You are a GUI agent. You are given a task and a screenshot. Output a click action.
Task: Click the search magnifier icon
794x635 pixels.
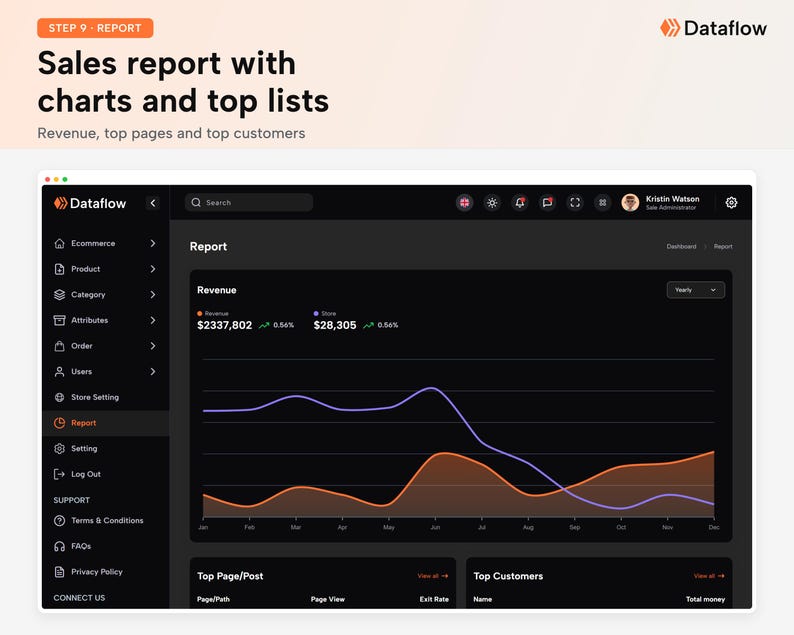[196, 203]
